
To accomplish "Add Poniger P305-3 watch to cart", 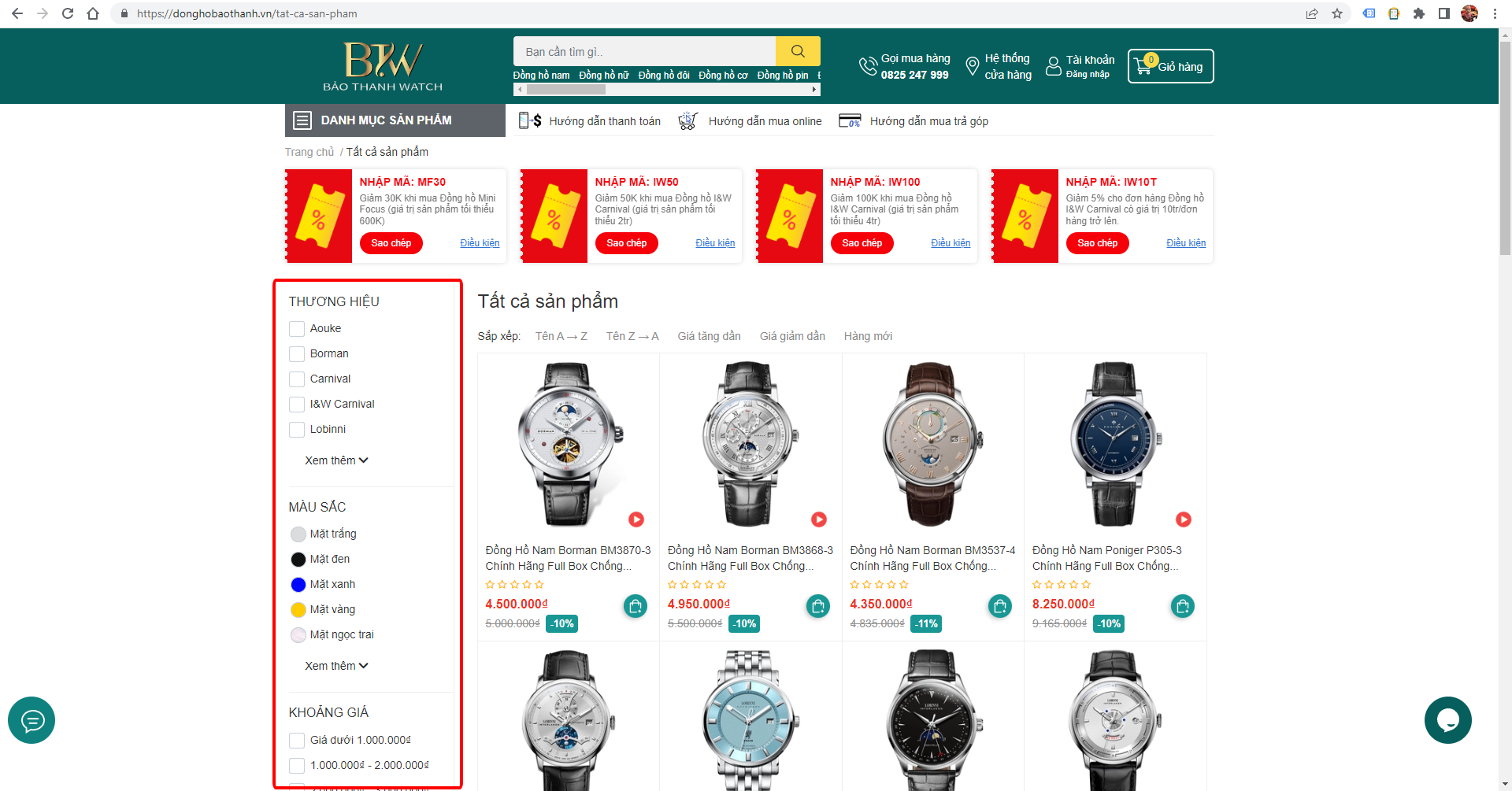I will pyautogui.click(x=1183, y=606).
